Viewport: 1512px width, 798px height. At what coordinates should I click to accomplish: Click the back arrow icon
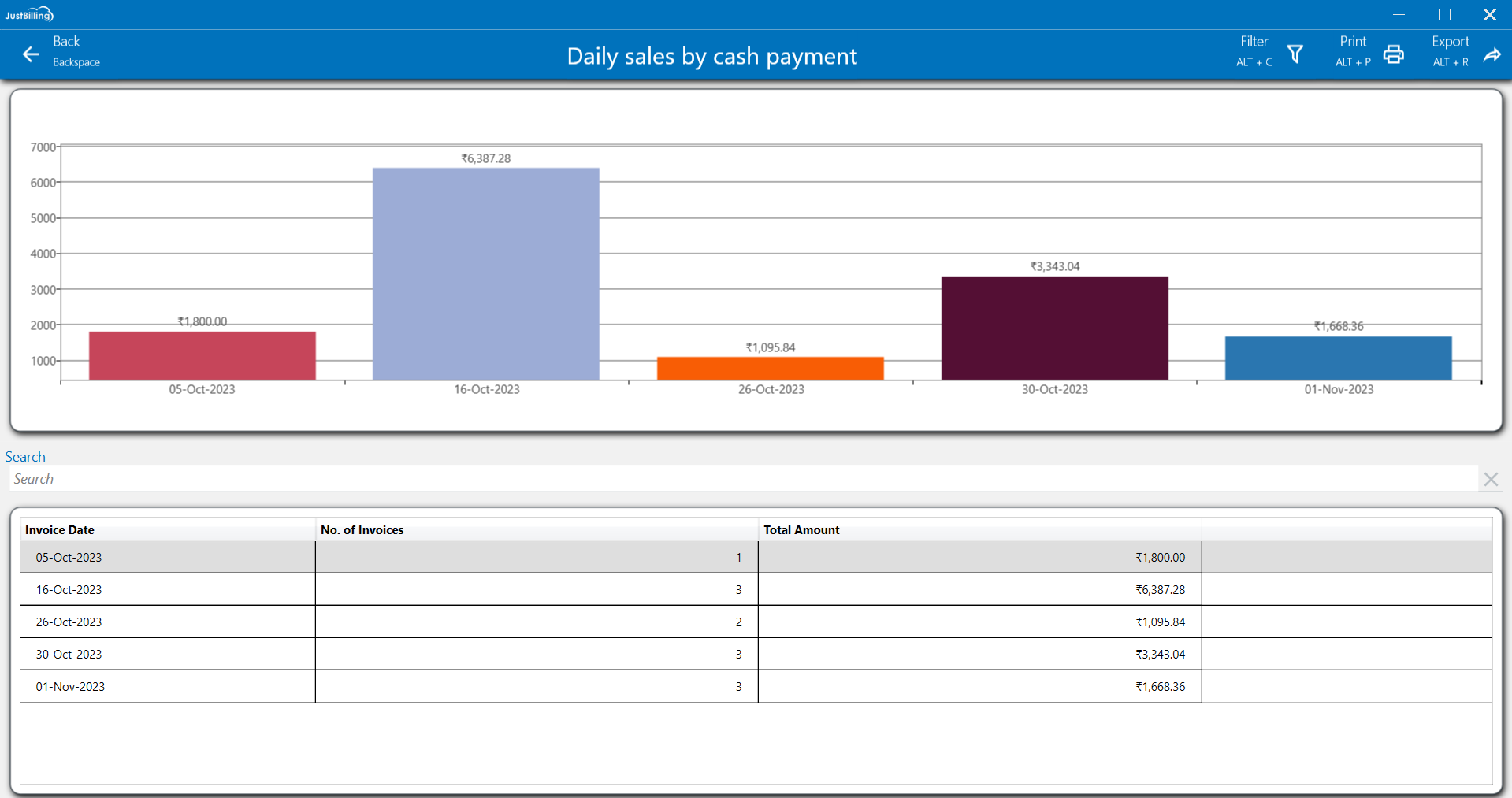[31, 54]
